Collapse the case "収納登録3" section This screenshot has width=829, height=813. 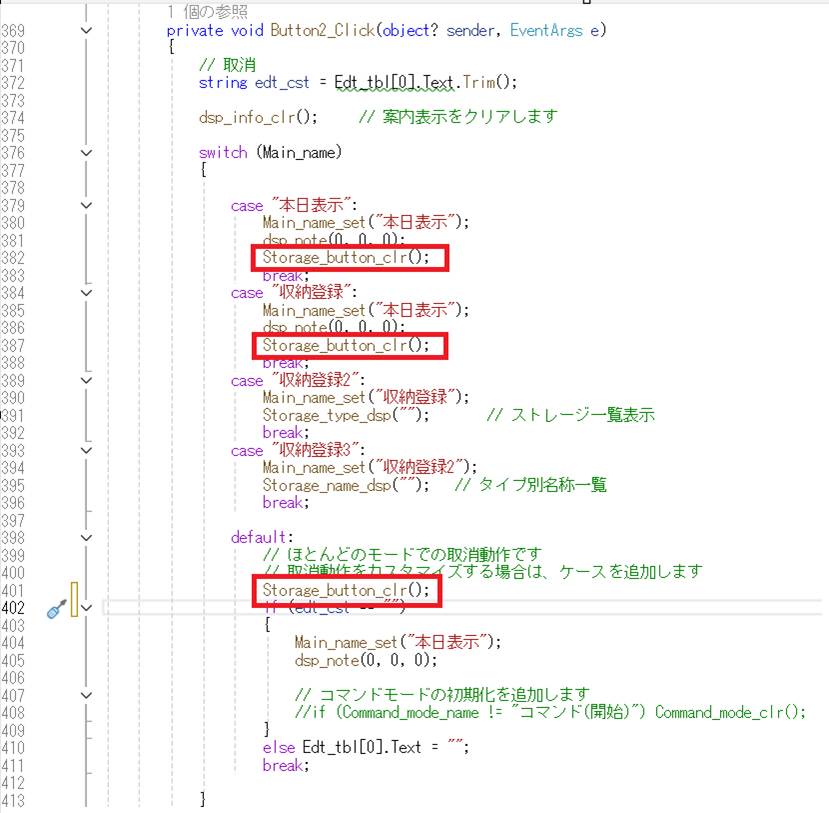86,450
